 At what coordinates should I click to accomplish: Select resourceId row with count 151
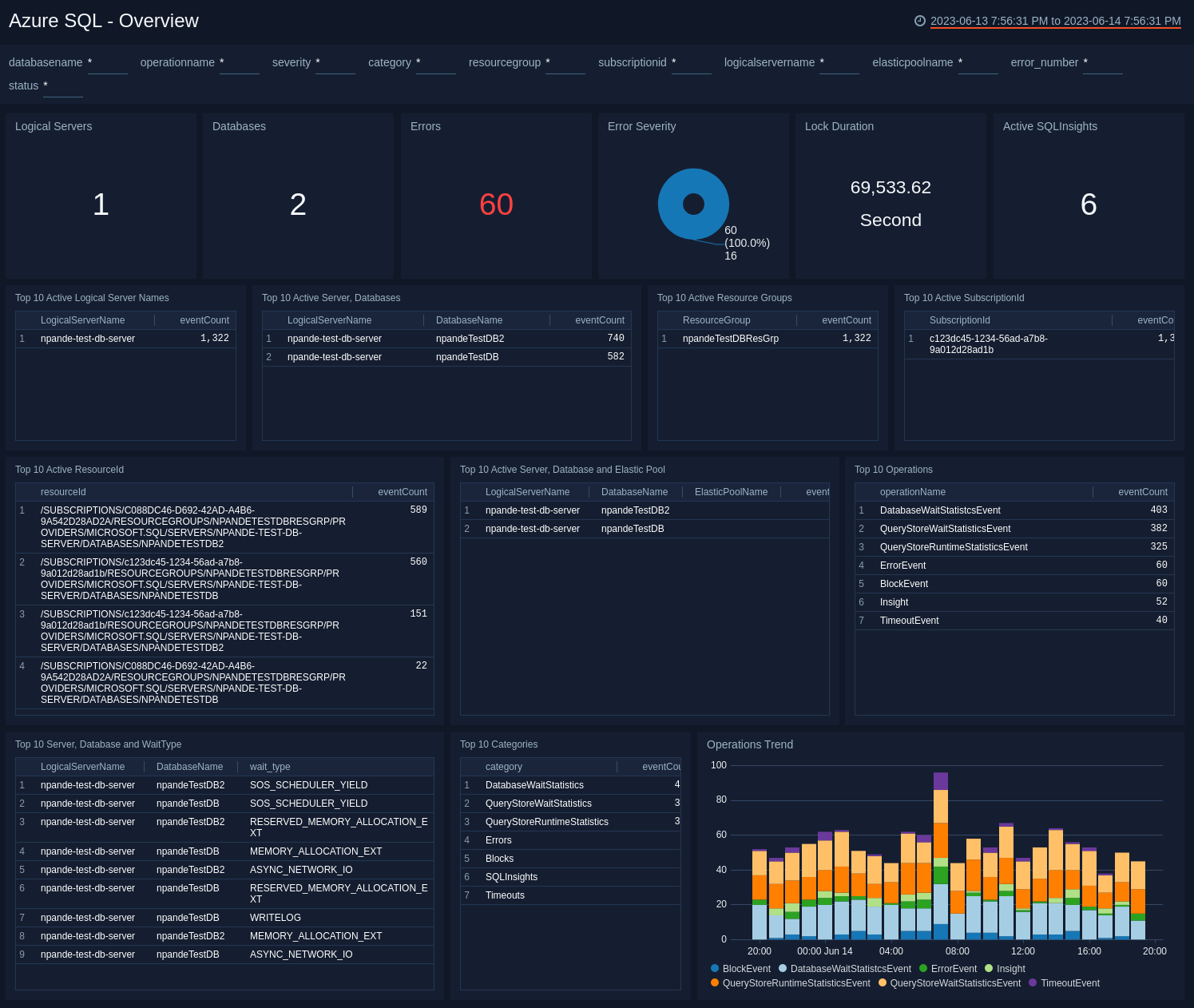(x=224, y=631)
